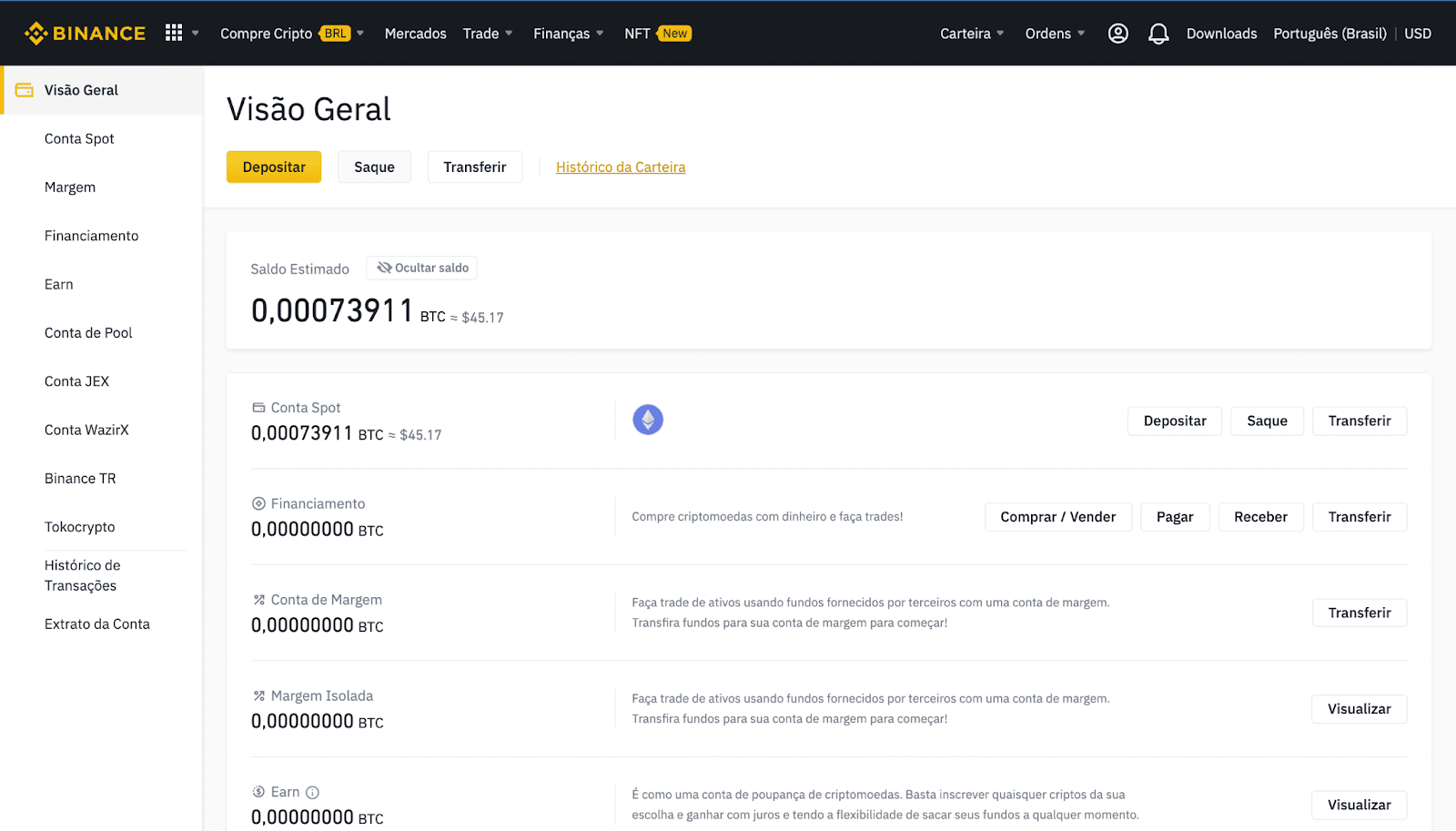
Task: Click the Earn coin icon
Action: coord(258,792)
